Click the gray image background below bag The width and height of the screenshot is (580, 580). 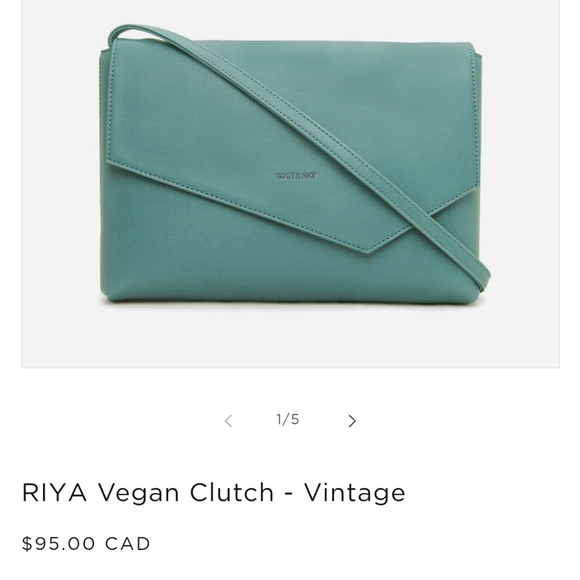pyautogui.click(x=290, y=338)
